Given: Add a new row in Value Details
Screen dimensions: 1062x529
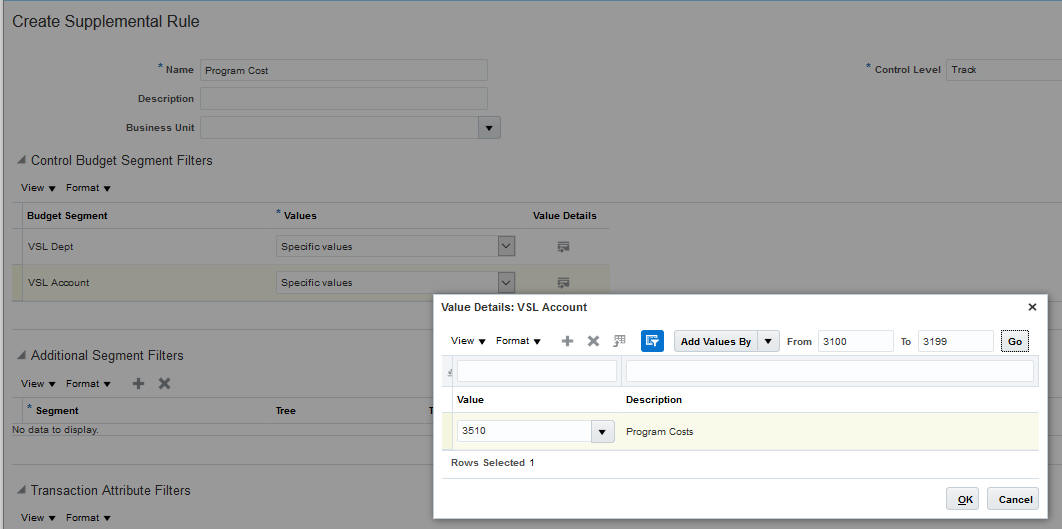Looking at the screenshot, I should tap(567, 341).
